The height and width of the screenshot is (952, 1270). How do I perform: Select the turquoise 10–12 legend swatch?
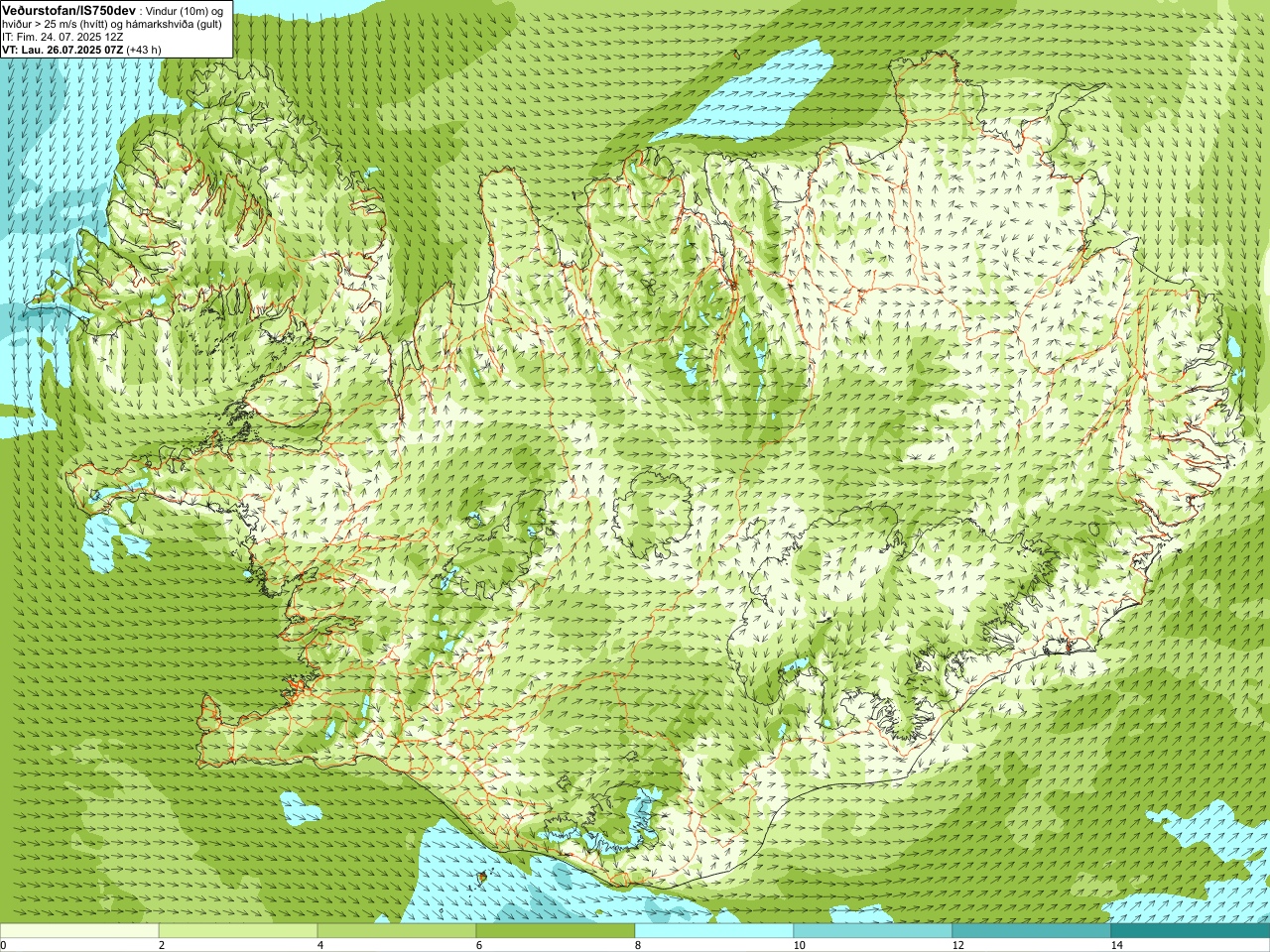[x=873, y=931]
